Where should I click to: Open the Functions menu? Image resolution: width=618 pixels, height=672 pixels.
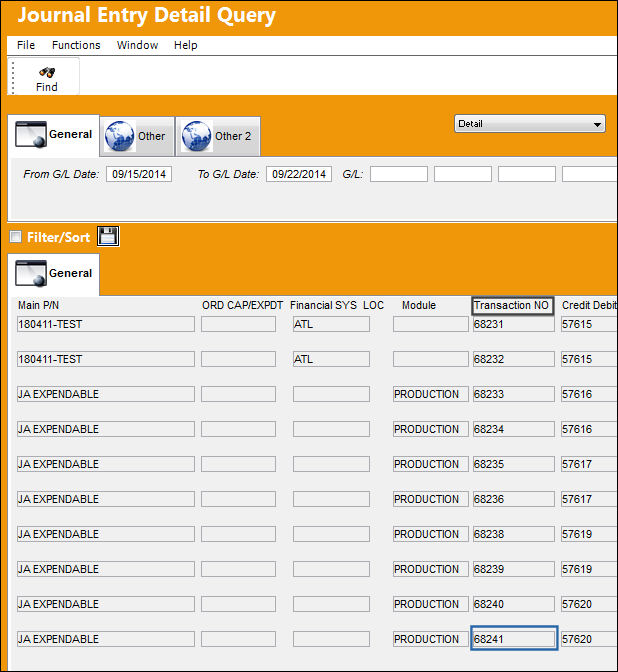coord(76,45)
